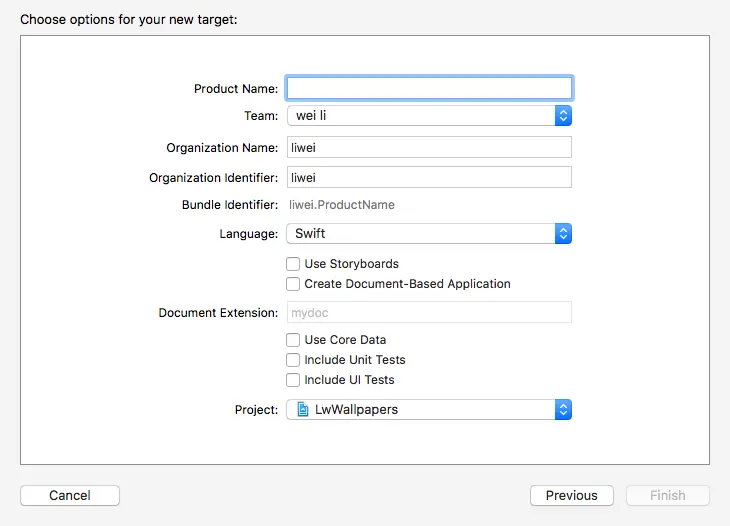Click the Team dropdown arrow button

[563, 116]
